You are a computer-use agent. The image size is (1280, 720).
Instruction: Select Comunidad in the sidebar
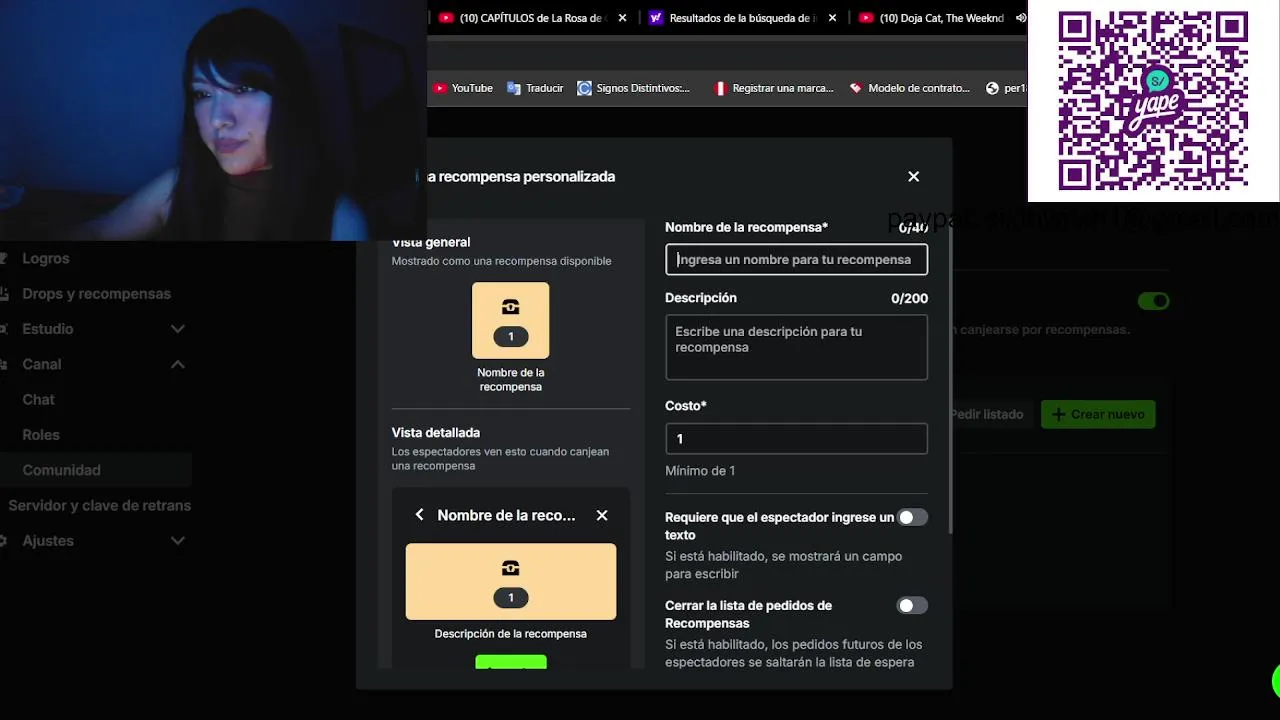[96, 470]
